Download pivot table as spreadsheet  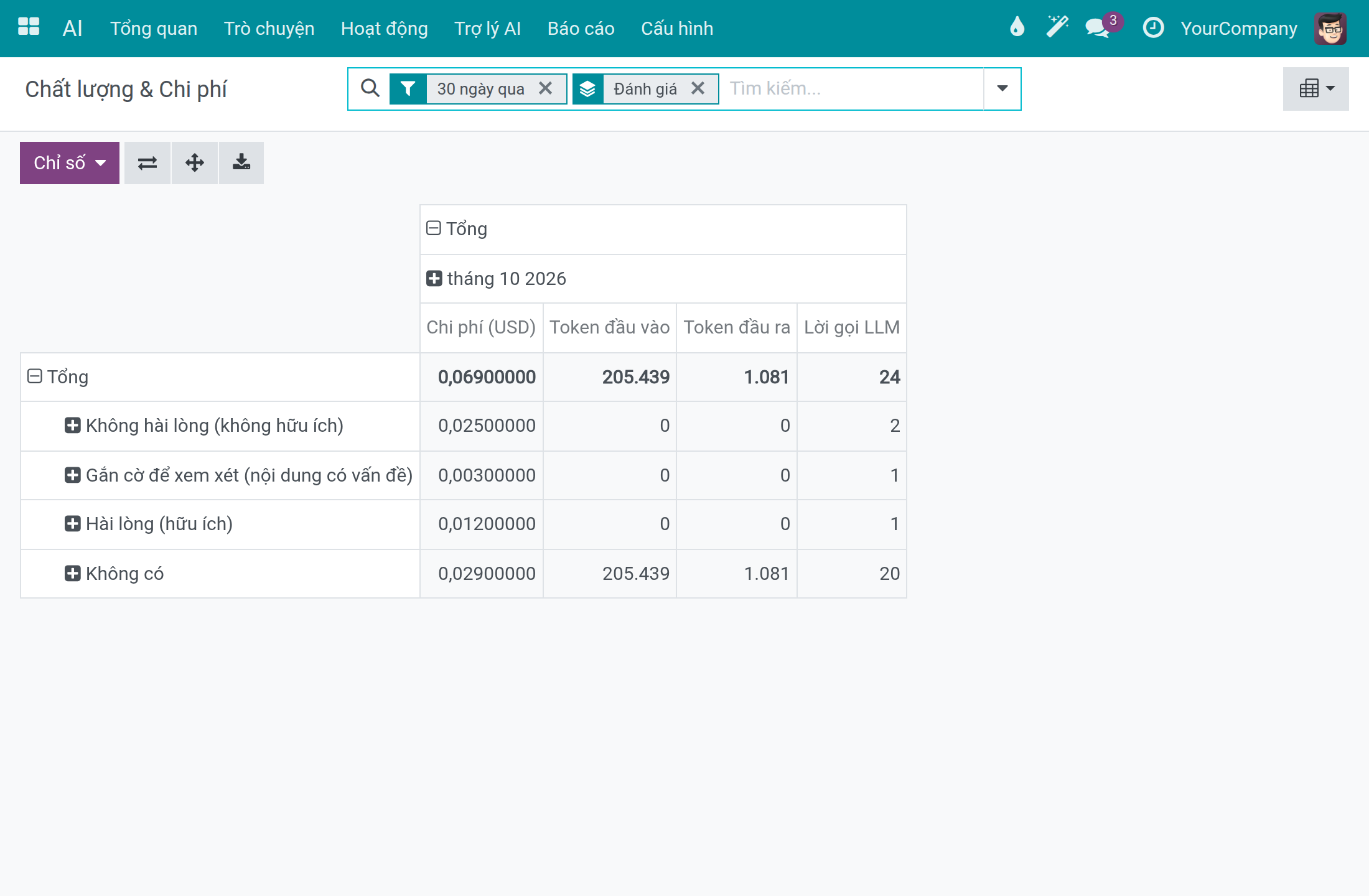point(241,163)
